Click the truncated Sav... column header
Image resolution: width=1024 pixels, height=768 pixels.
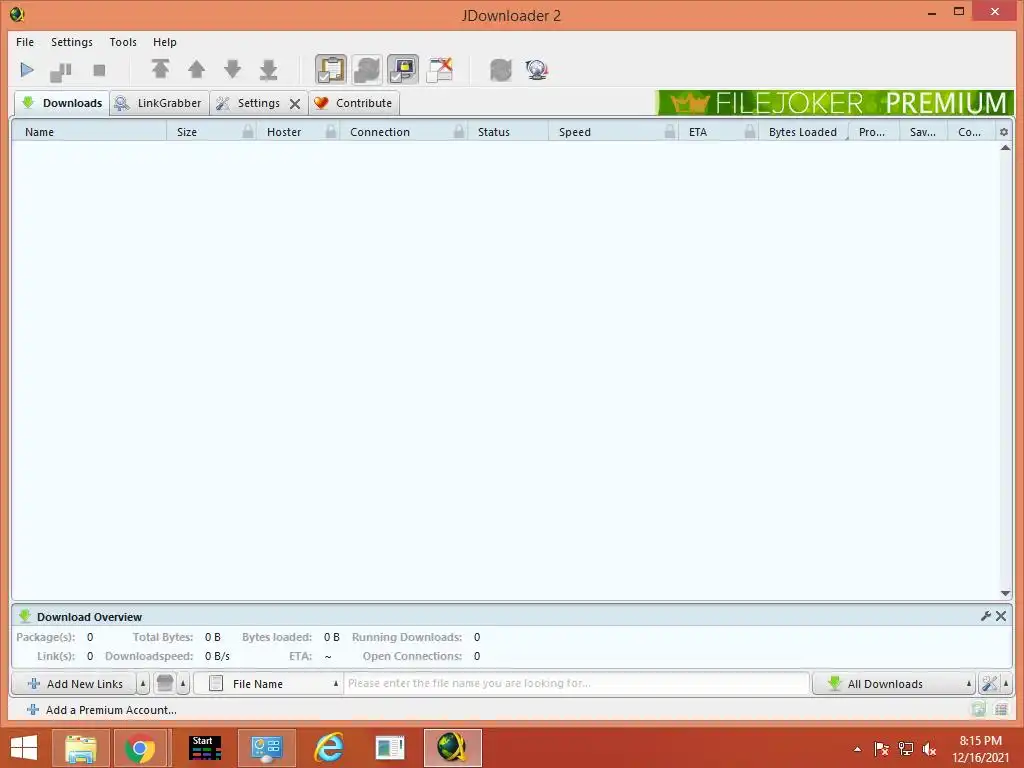click(x=923, y=132)
